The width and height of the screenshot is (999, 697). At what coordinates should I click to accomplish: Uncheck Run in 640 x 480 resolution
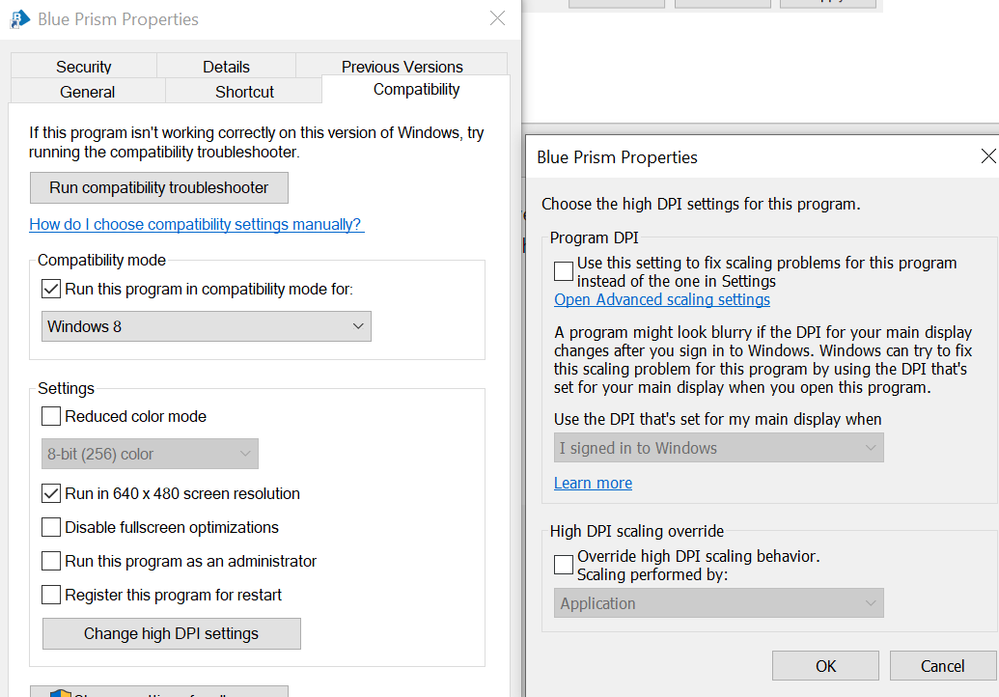(x=52, y=494)
